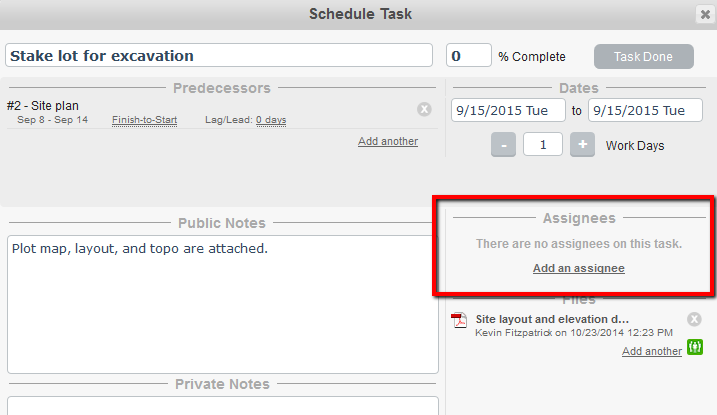Edit the Lag/Lead 0 days value
The height and width of the screenshot is (415, 717).
click(271, 120)
